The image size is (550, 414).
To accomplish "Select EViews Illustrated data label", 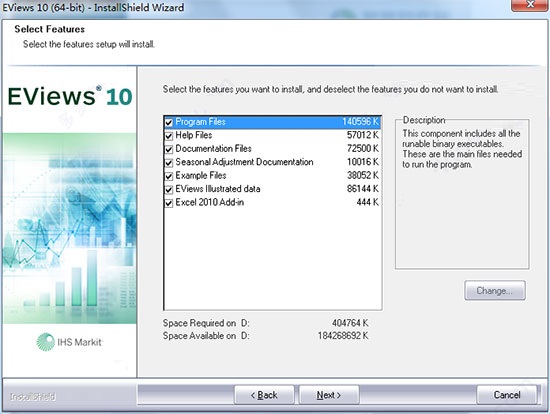I will [217, 189].
